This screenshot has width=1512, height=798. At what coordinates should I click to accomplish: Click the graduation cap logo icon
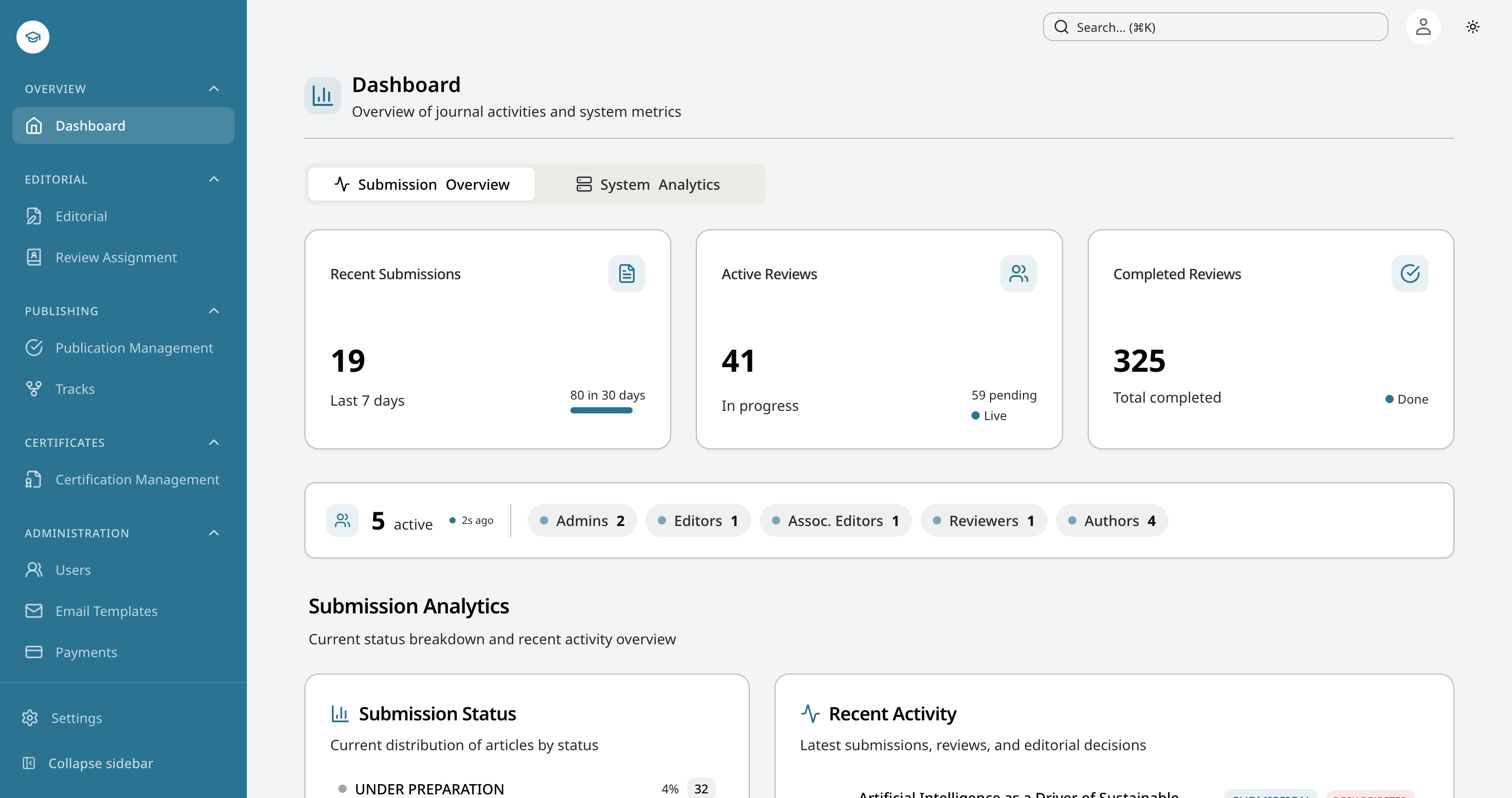[x=33, y=37]
